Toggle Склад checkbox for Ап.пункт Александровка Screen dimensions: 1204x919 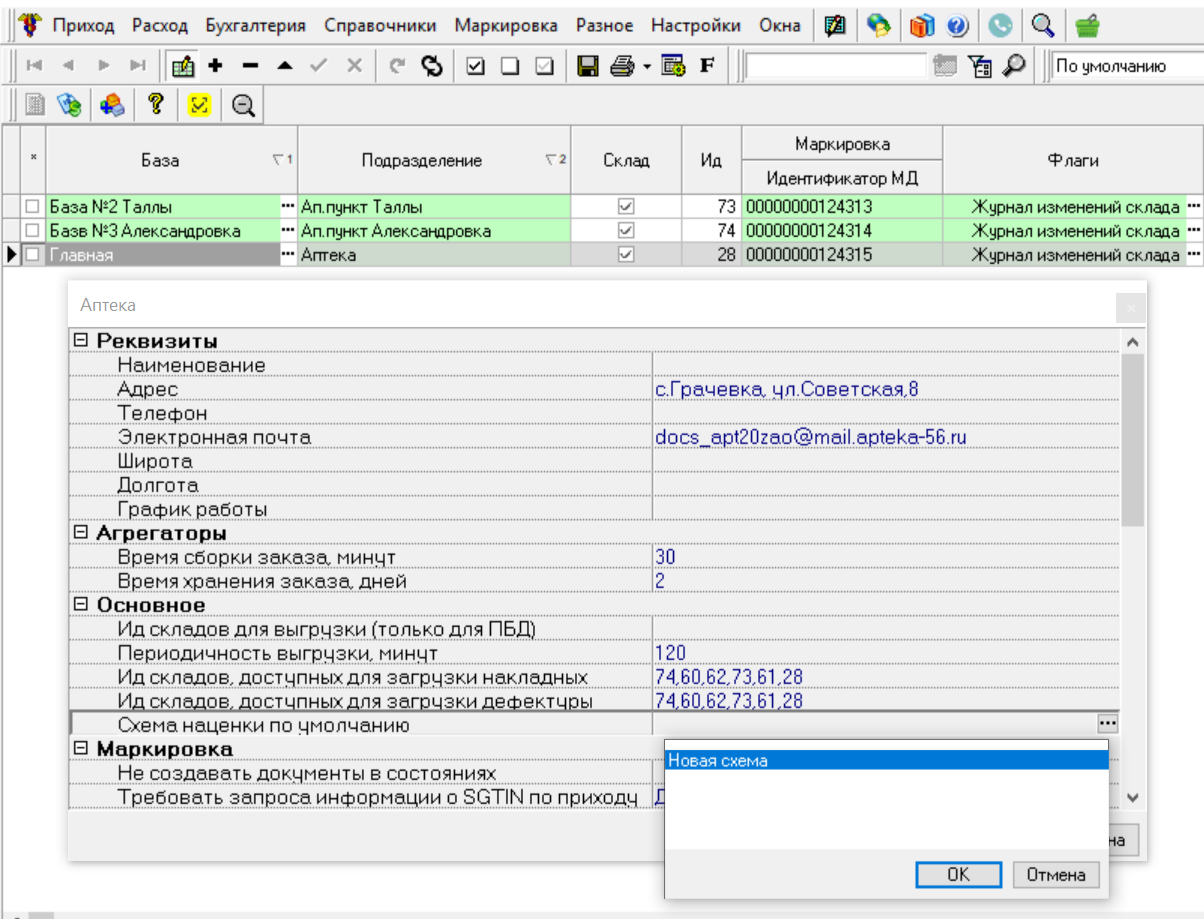626,230
